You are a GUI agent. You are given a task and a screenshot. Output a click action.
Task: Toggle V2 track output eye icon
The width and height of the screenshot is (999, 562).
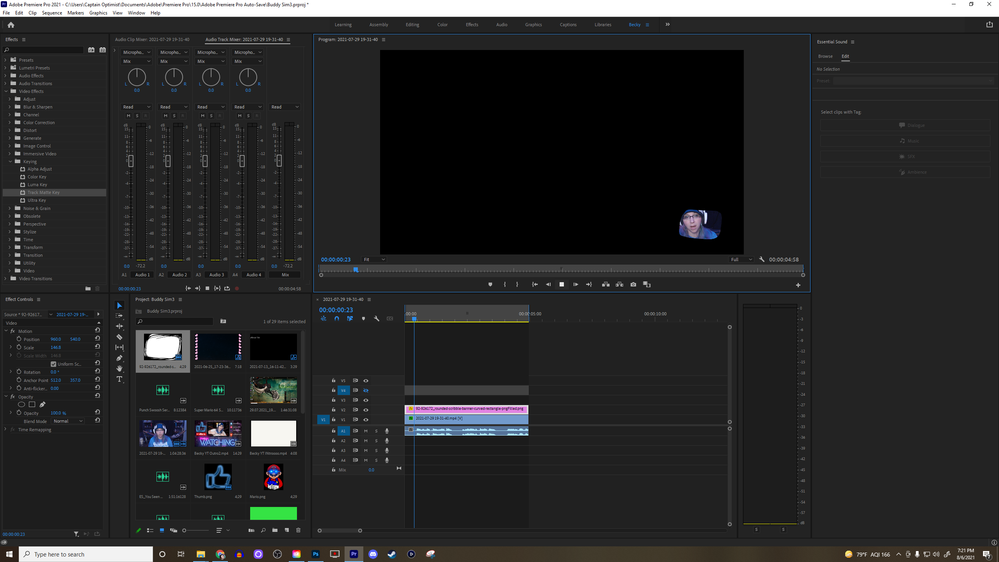[x=366, y=410]
